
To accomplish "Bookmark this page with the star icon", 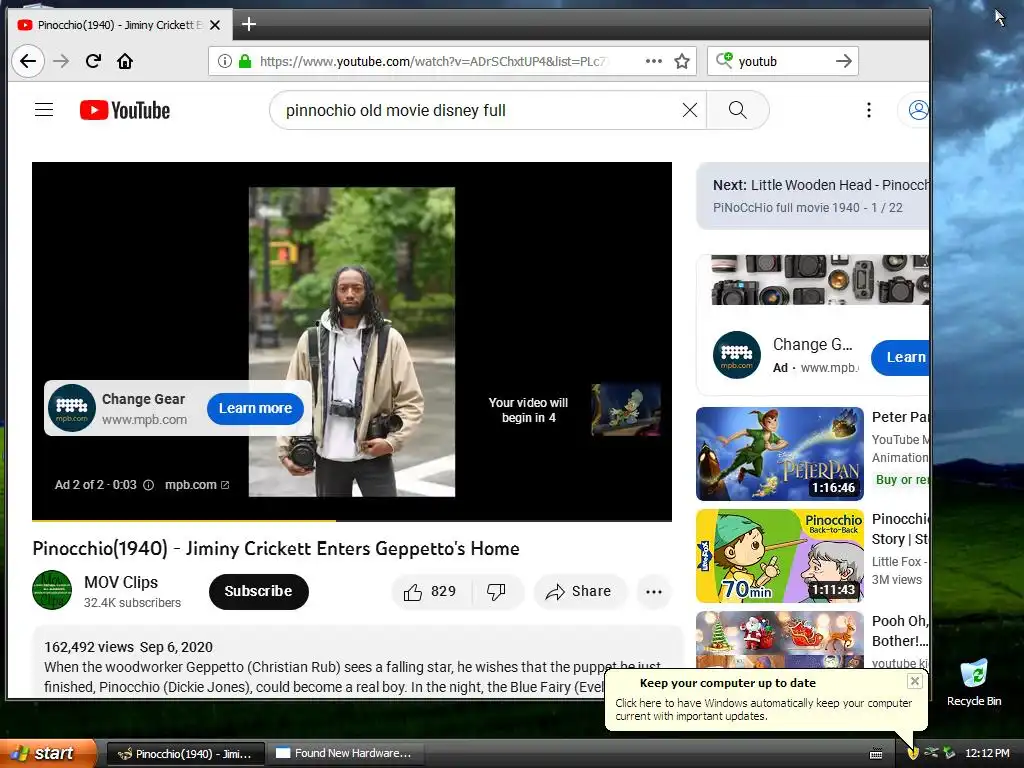I will tap(682, 61).
